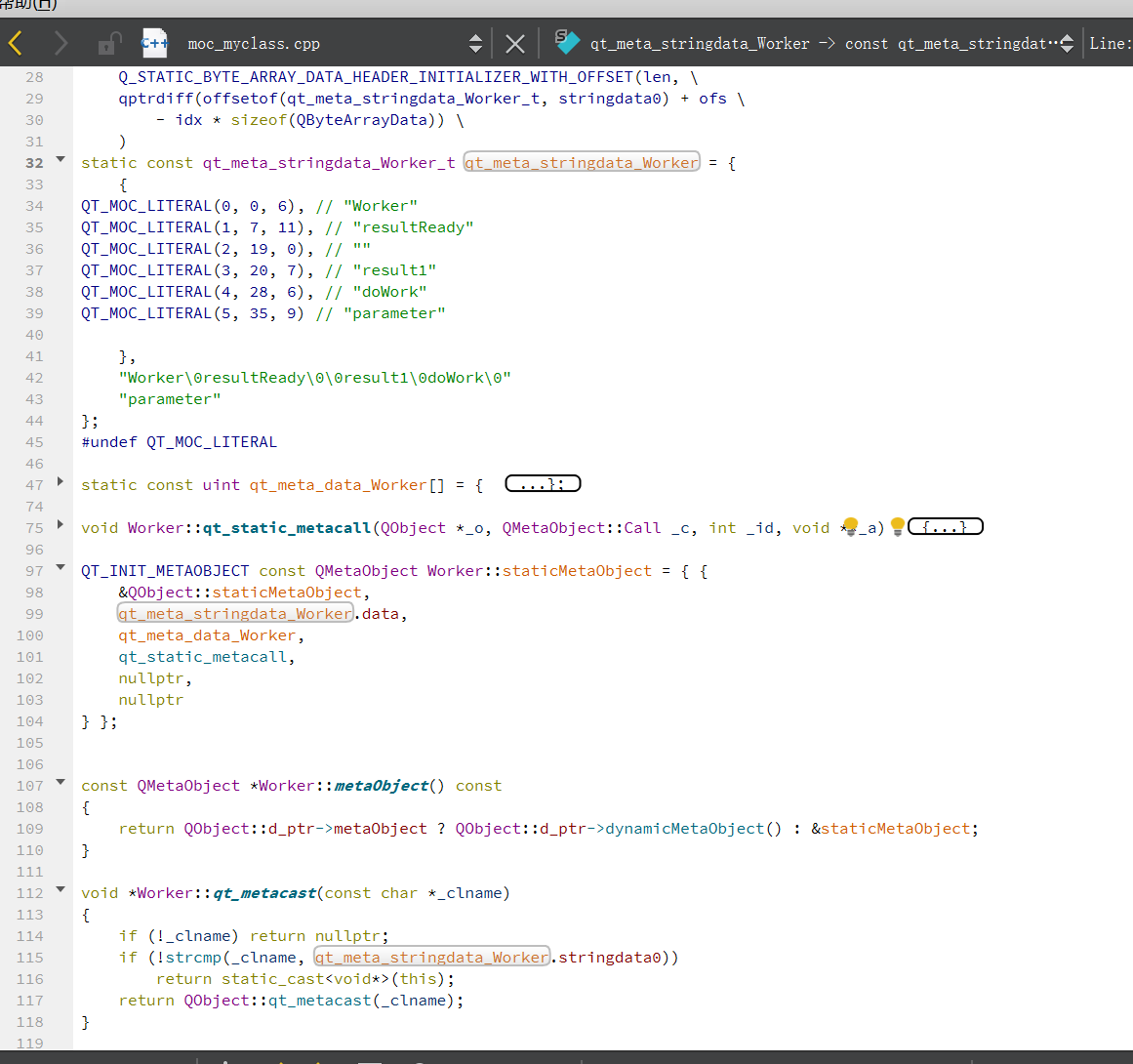Click Q_STATIC_BYTE_ARRAY_DATA_HEADER_INITIALIZER_WITH_OFFSET macro
1133x1064 pixels.
376,76
